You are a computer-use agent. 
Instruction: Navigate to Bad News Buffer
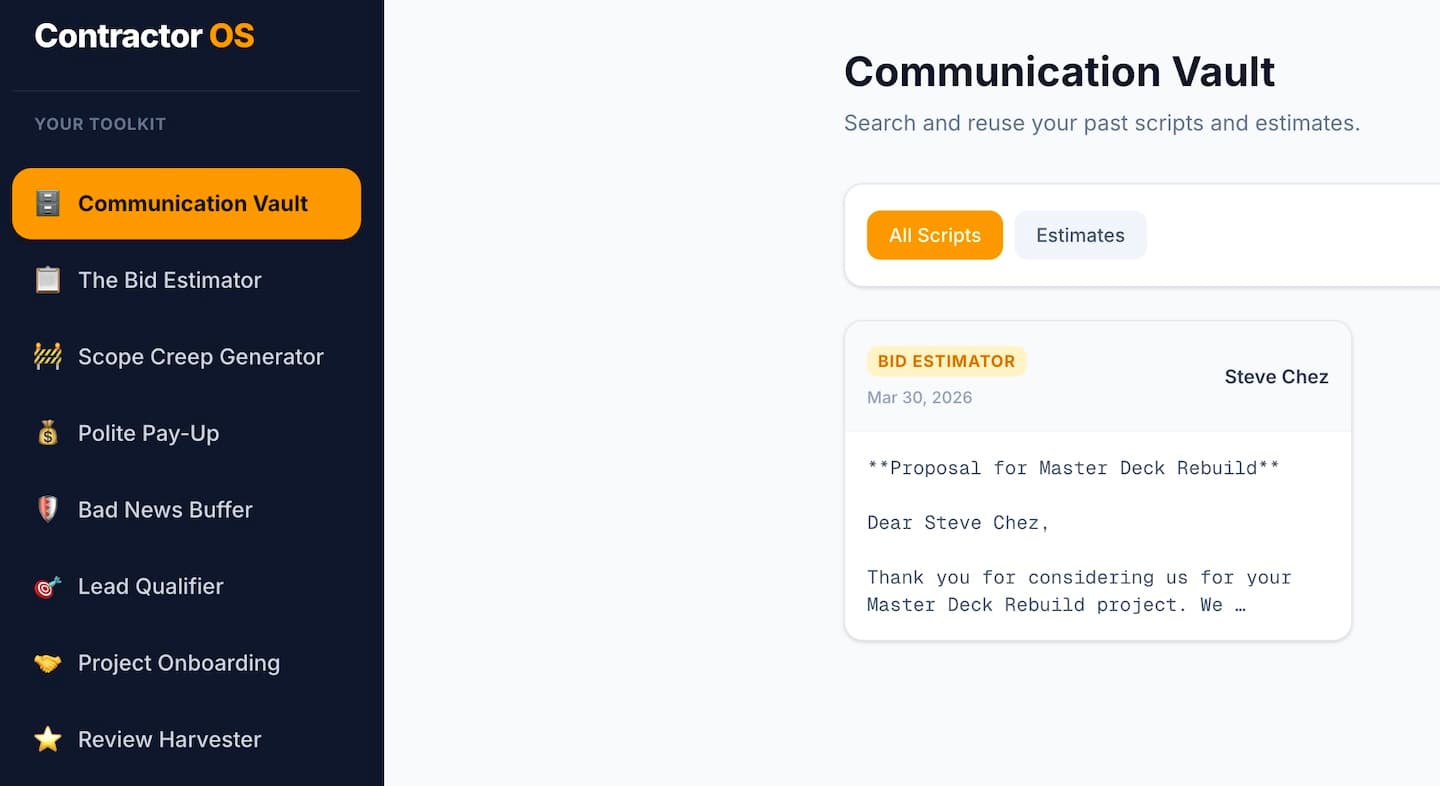click(x=165, y=510)
